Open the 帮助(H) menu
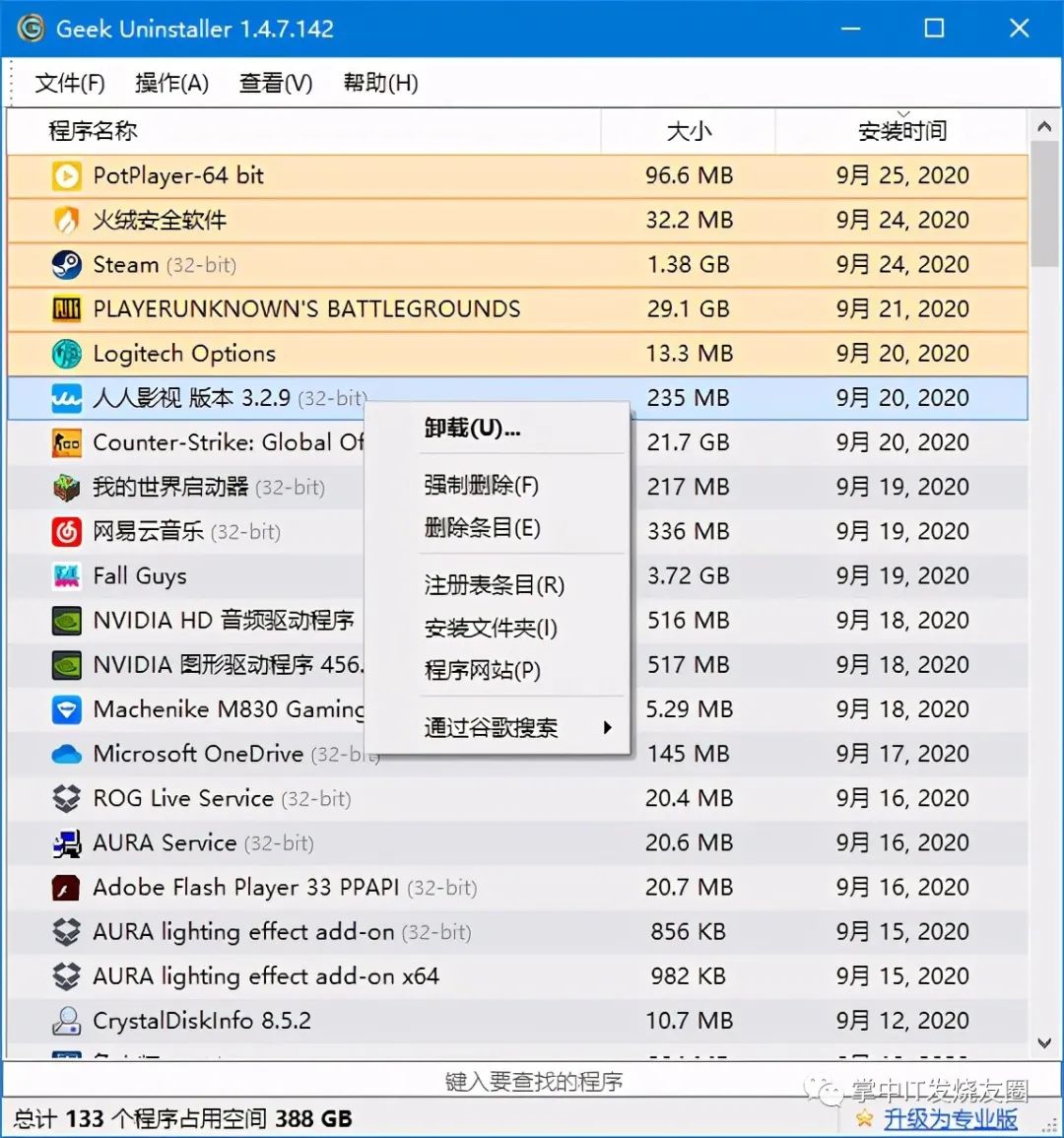The width and height of the screenshot is (1064, 1138). [x=380, y=83]
